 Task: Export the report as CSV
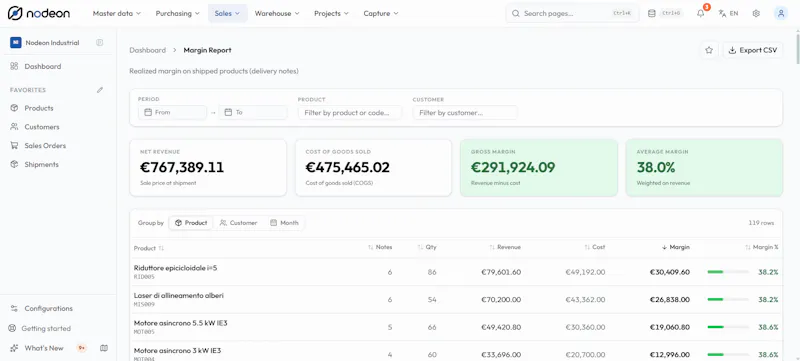[x=753, y=50]
